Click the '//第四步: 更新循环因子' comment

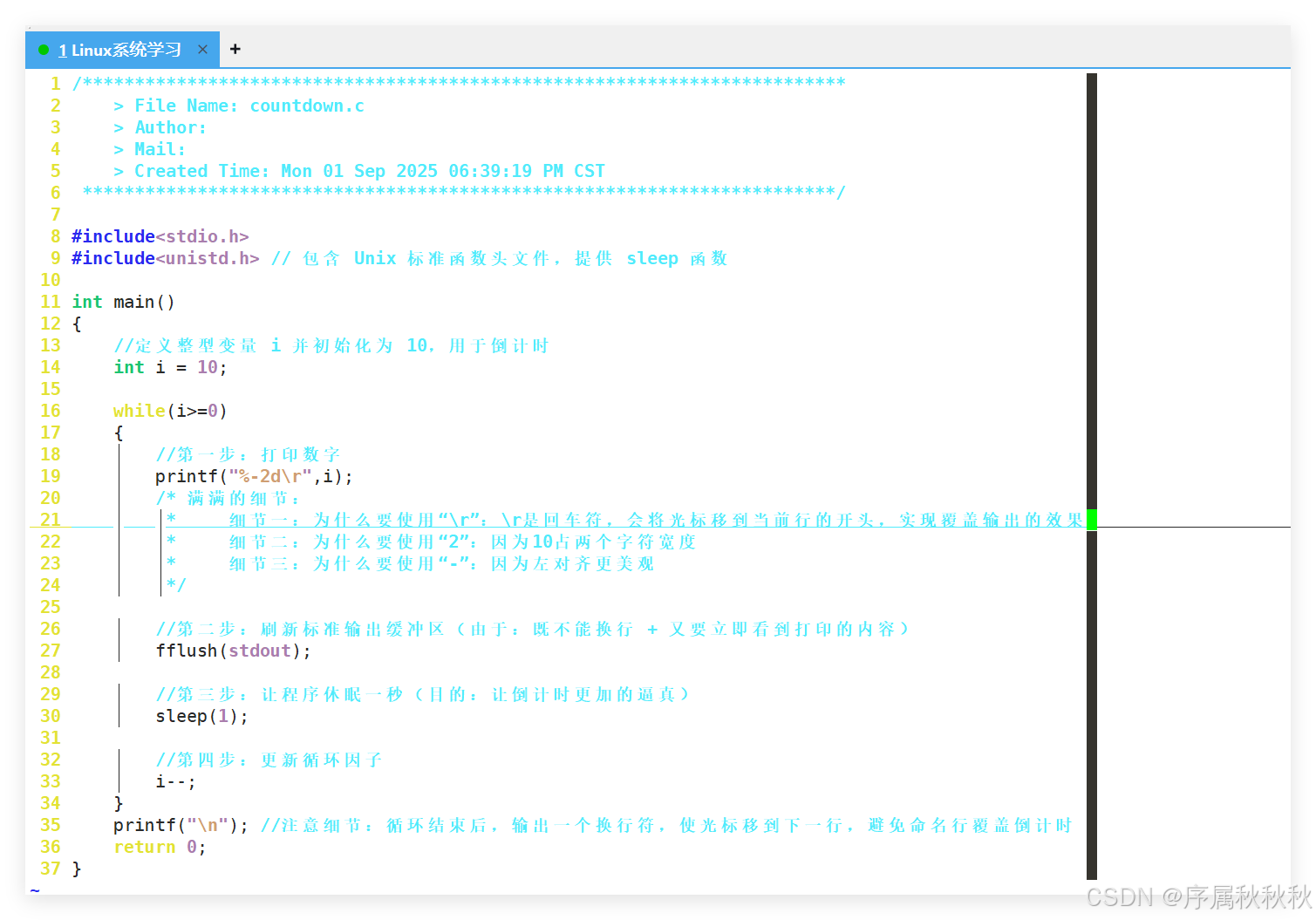pyautogui.click(x=269, y=760)
